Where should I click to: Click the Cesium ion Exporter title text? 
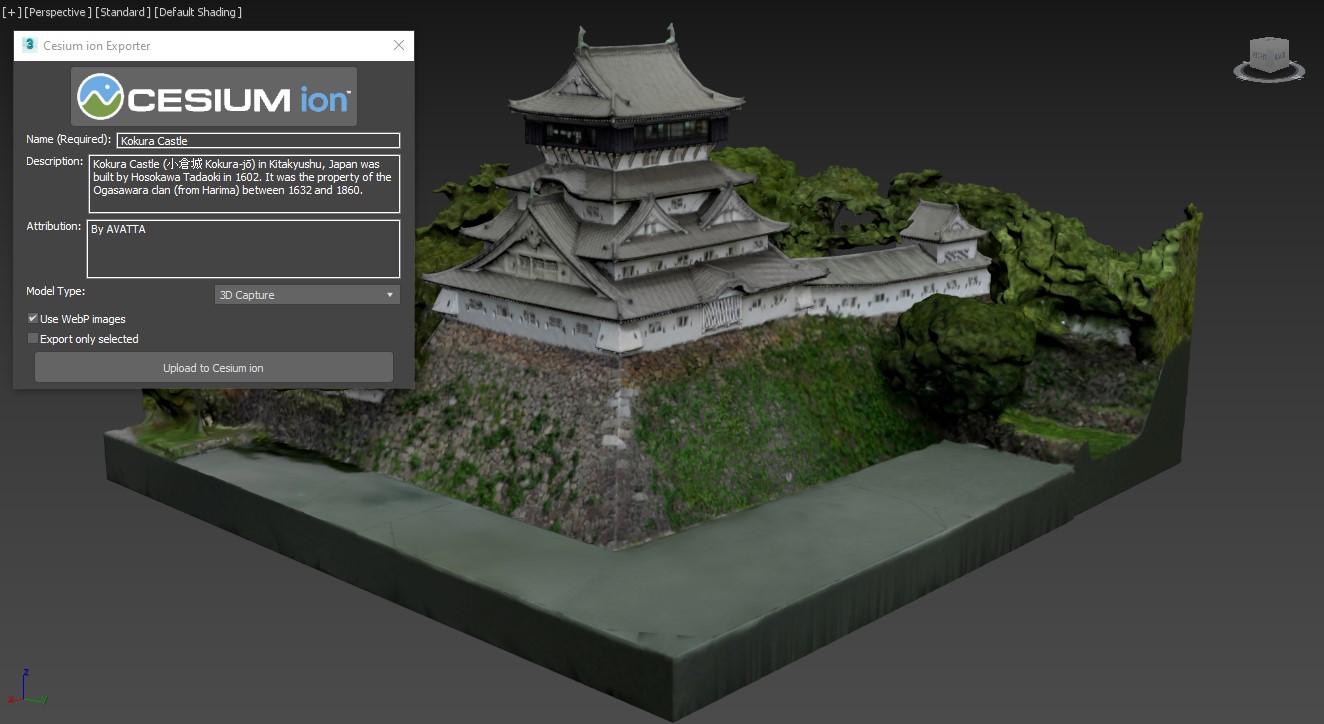click(97, 46)
